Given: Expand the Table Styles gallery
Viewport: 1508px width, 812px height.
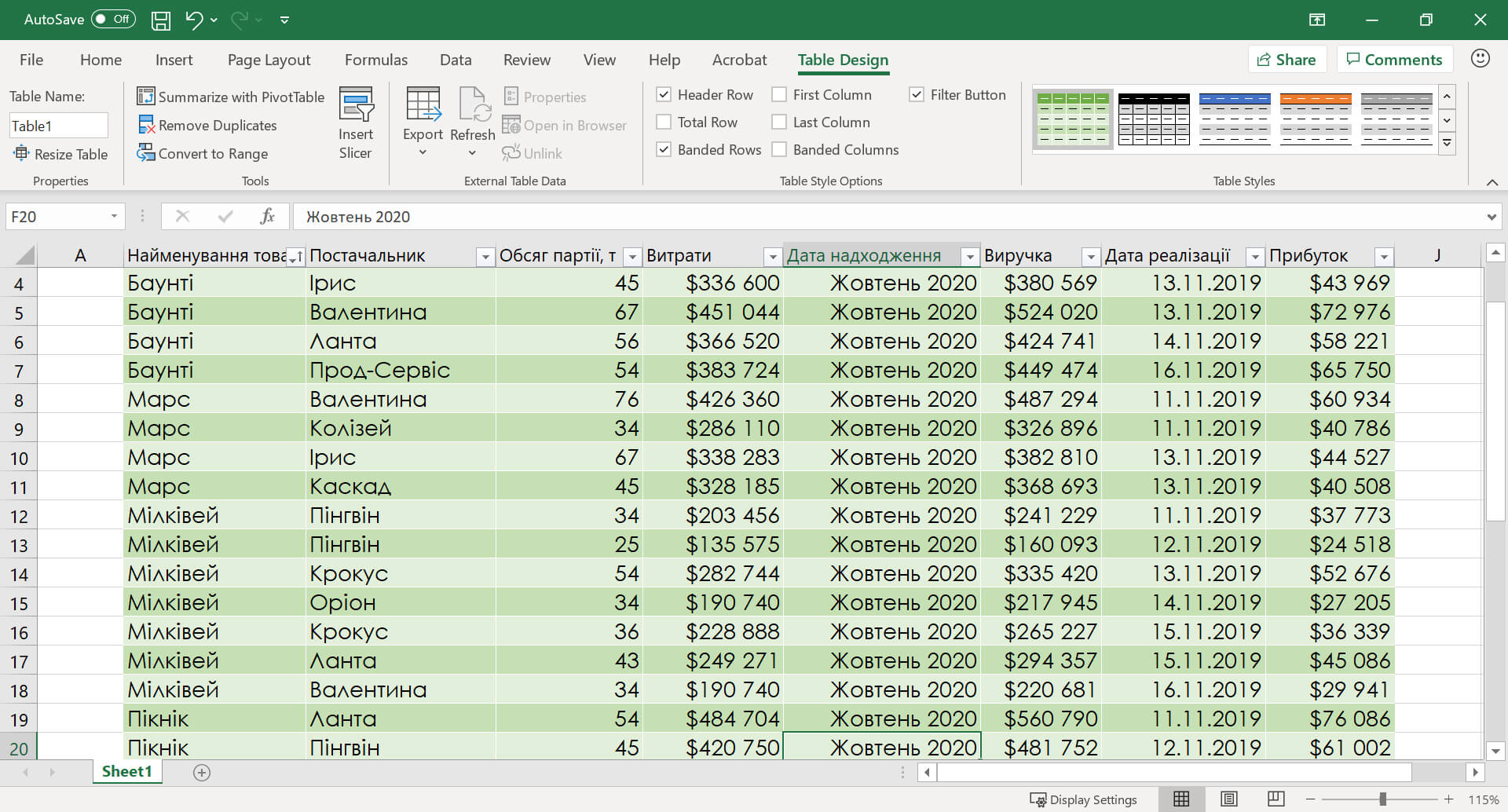Looking at the screenshot, I should [x=1448, y=144].
